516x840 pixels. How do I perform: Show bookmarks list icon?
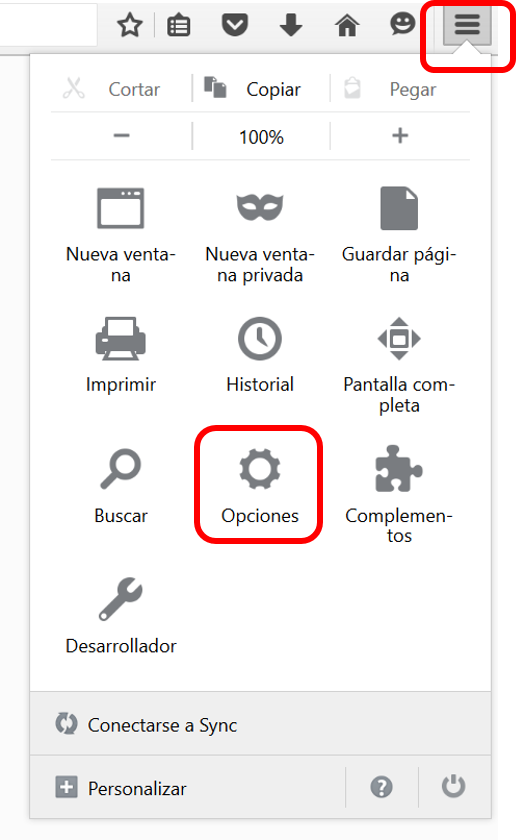click(178, 26)
